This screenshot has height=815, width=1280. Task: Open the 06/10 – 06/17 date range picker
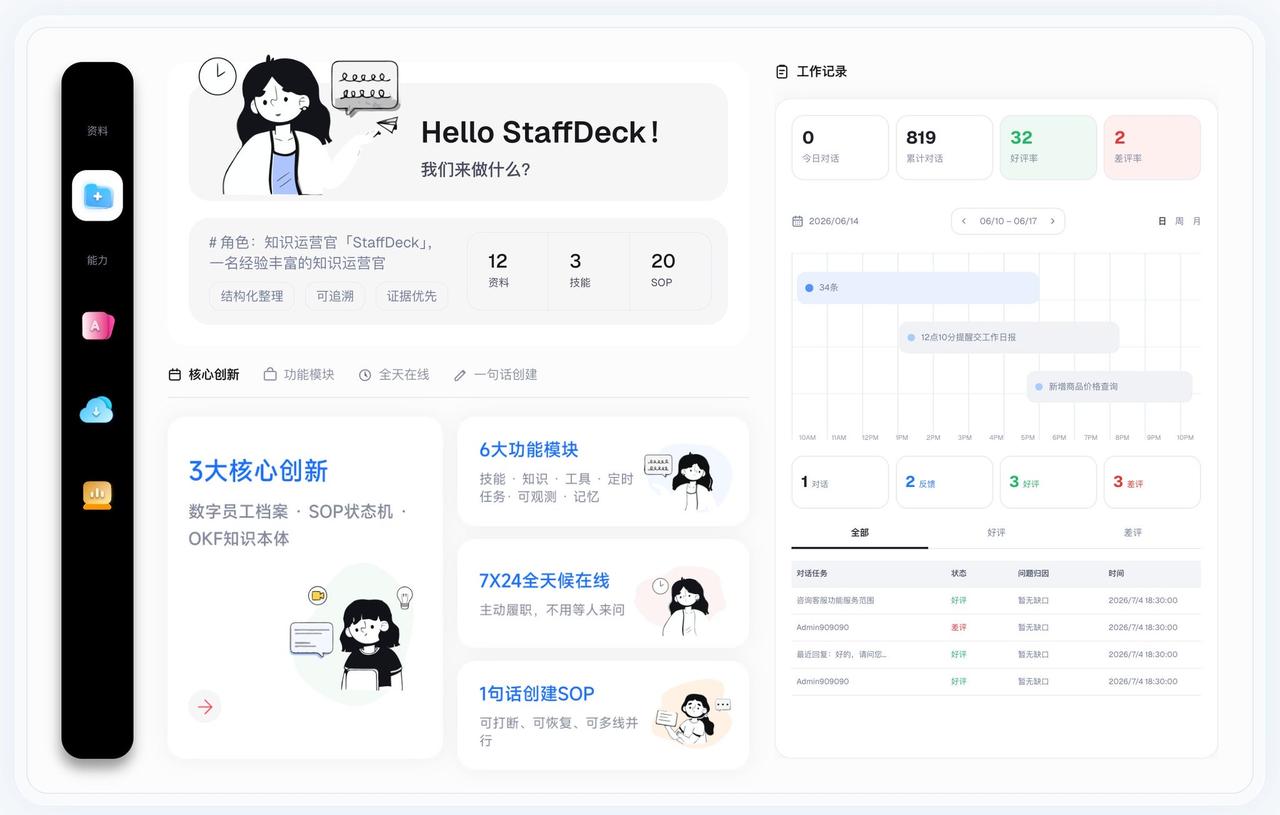pyautogui.click(x=1008, y=221)
